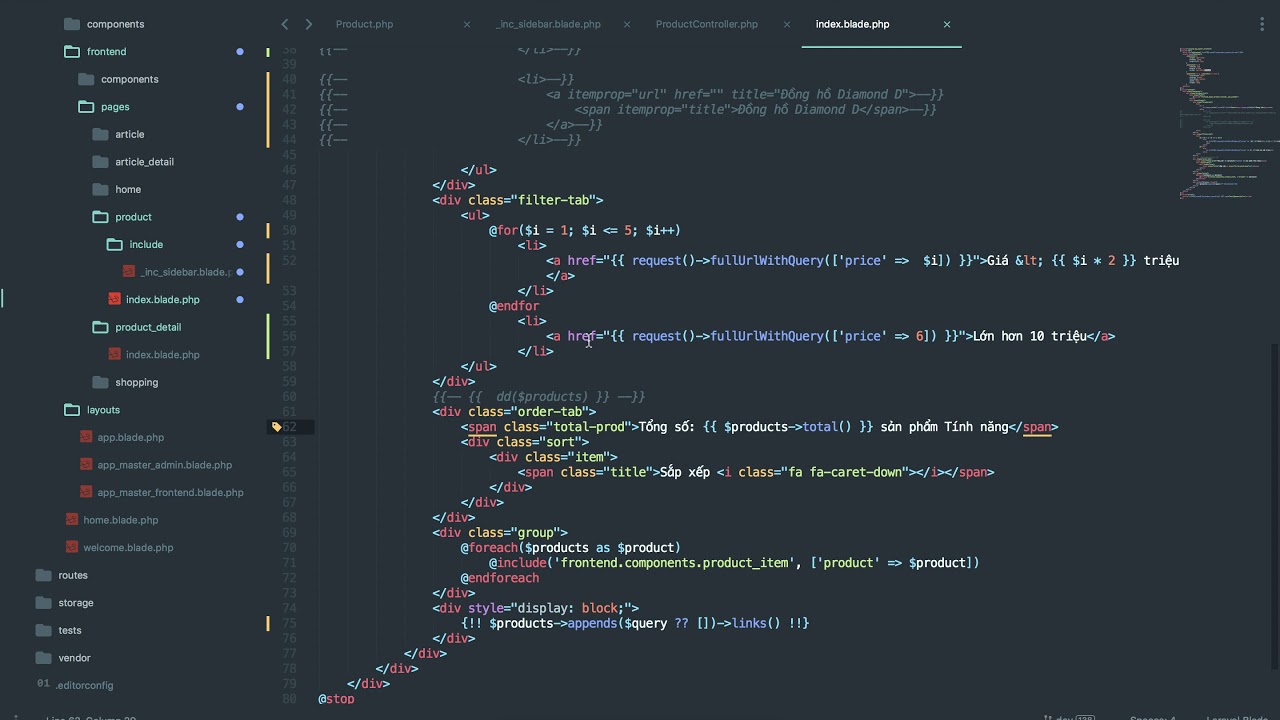The height and width of the screenshot is (720, 1280).
Task: Click the Blade icon of _inc_sidebar.blade.php in sidebar
Action: pos(129,272)
